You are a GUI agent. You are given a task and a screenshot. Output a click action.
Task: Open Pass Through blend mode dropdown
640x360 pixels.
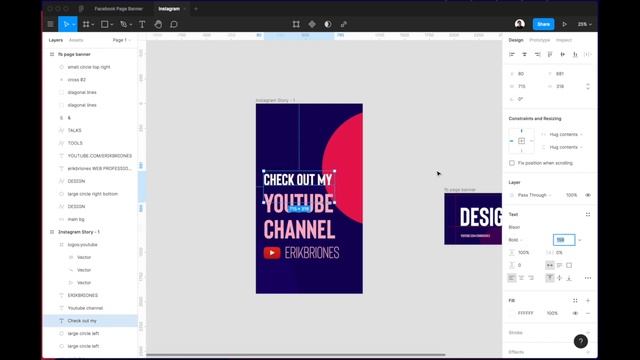(x=534, y=195)
